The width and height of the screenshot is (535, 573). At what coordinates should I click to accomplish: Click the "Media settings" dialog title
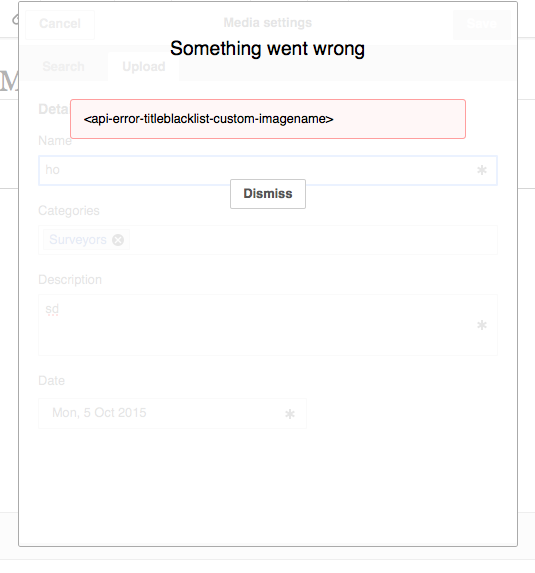click(x=268, y=23)
